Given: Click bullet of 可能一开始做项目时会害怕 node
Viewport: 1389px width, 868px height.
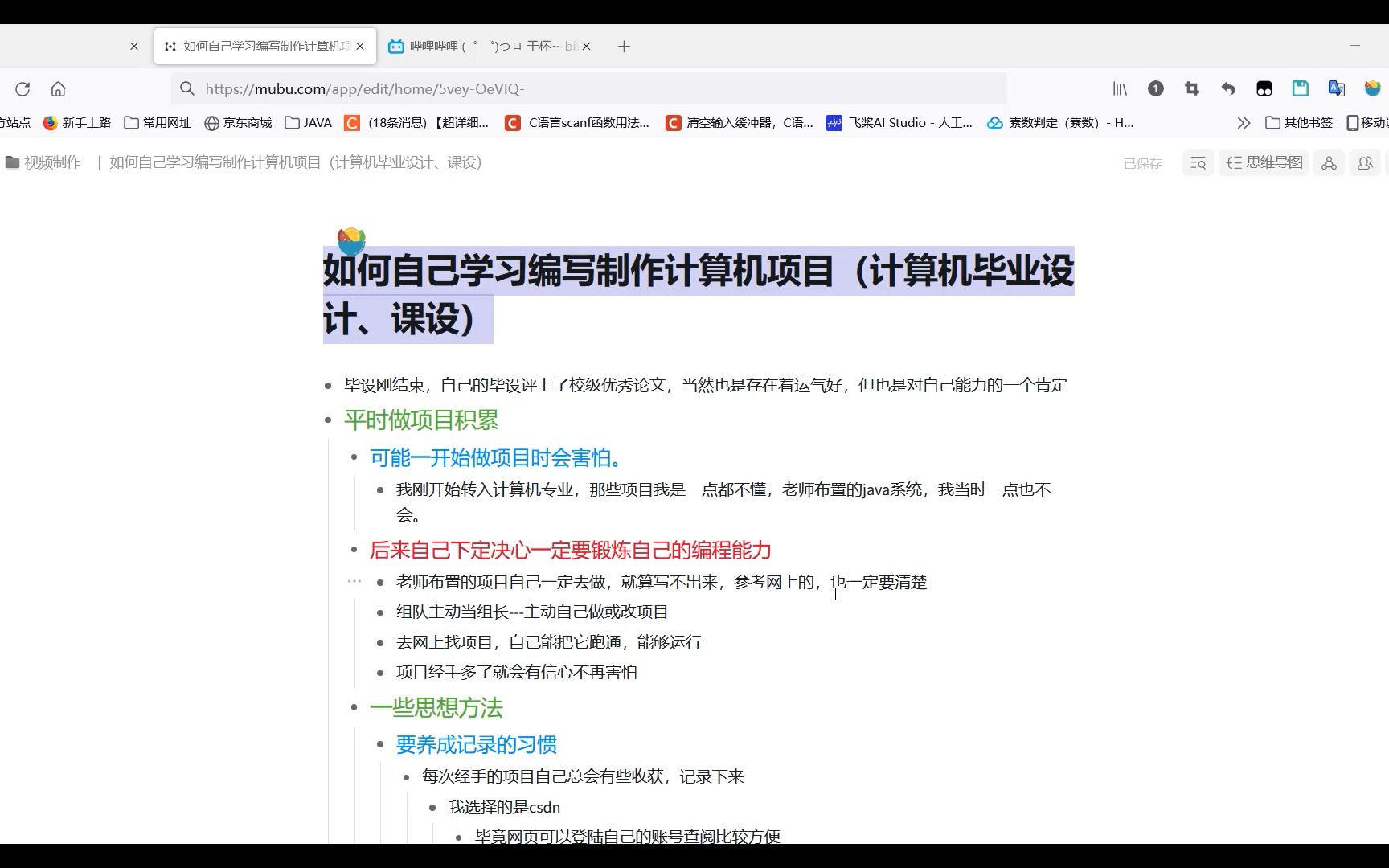Looking at the screenshot, I should 354,458.
